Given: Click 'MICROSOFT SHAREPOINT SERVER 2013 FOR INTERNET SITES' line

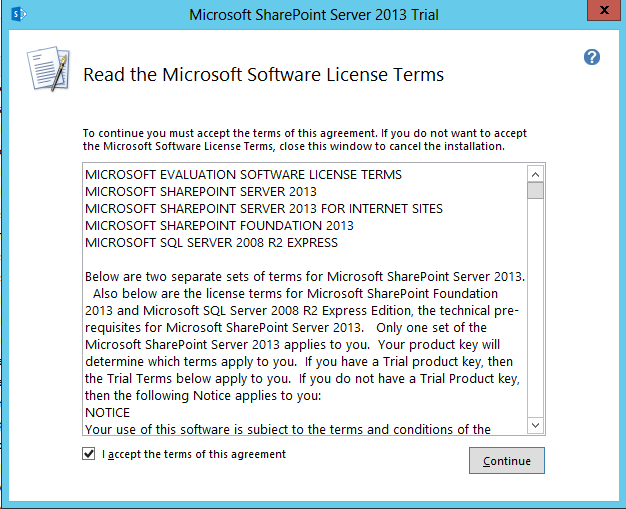Looking at the screenshot, I should coord(264,208).
